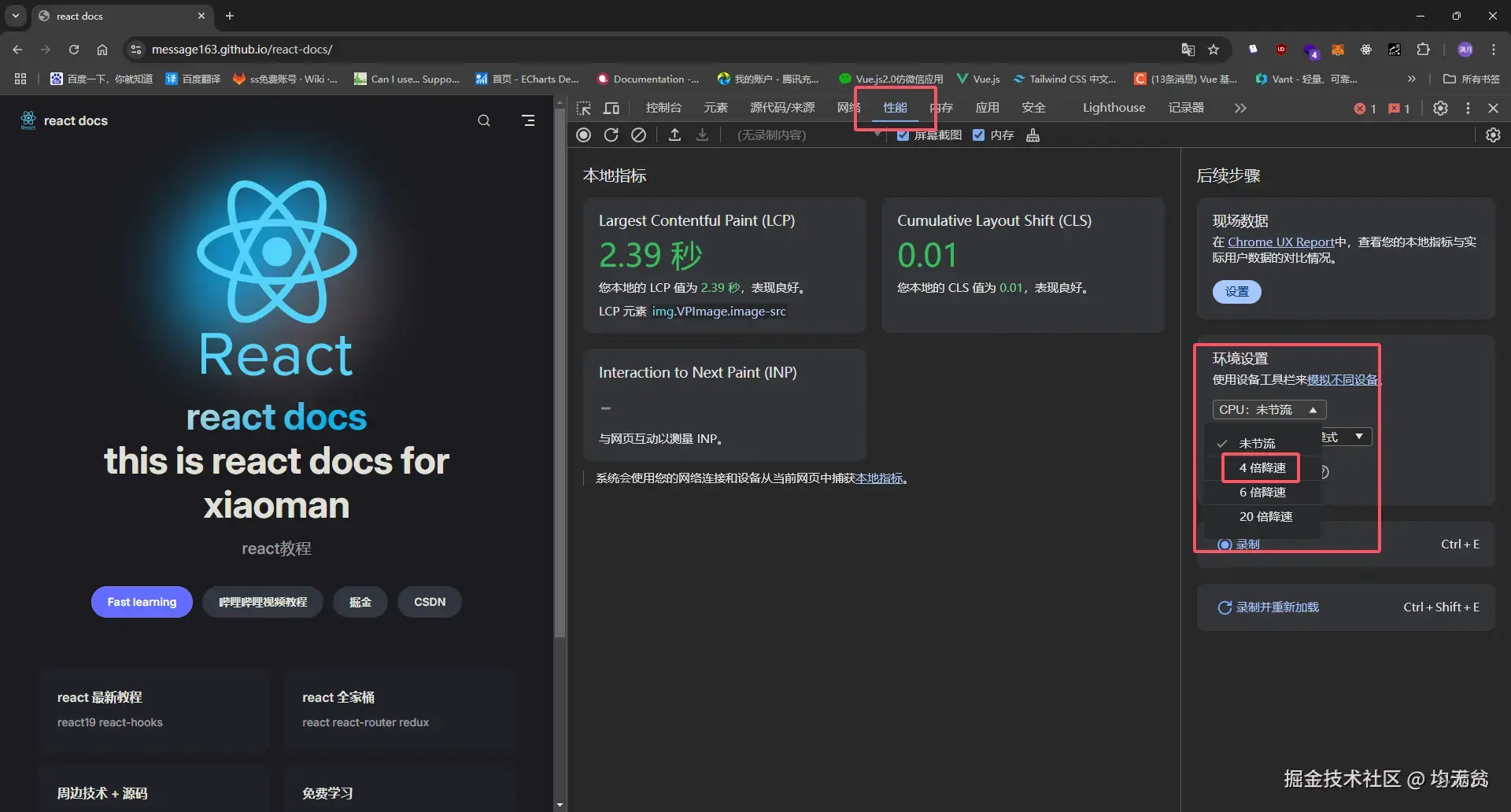Image resolution: width=1511 pixels, height=812 pixels.
Task: Click the CSDN button
Action: 430,602
